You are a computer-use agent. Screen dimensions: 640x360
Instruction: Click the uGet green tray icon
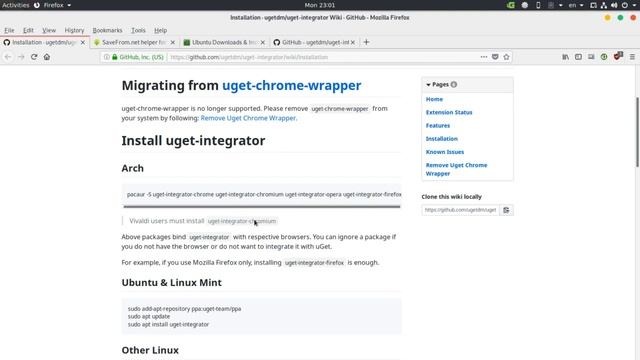(511, 5)
